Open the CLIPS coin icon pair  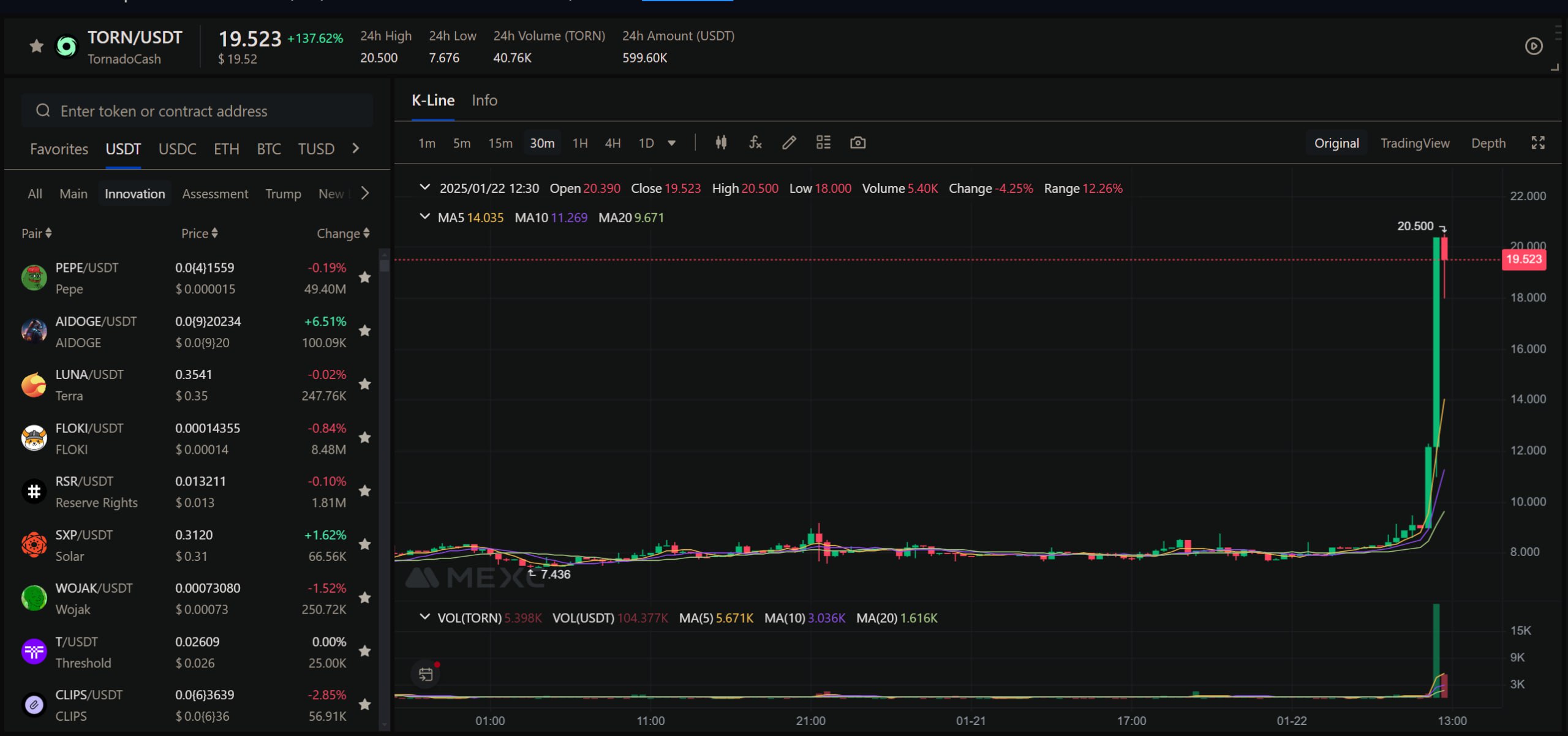34,705
